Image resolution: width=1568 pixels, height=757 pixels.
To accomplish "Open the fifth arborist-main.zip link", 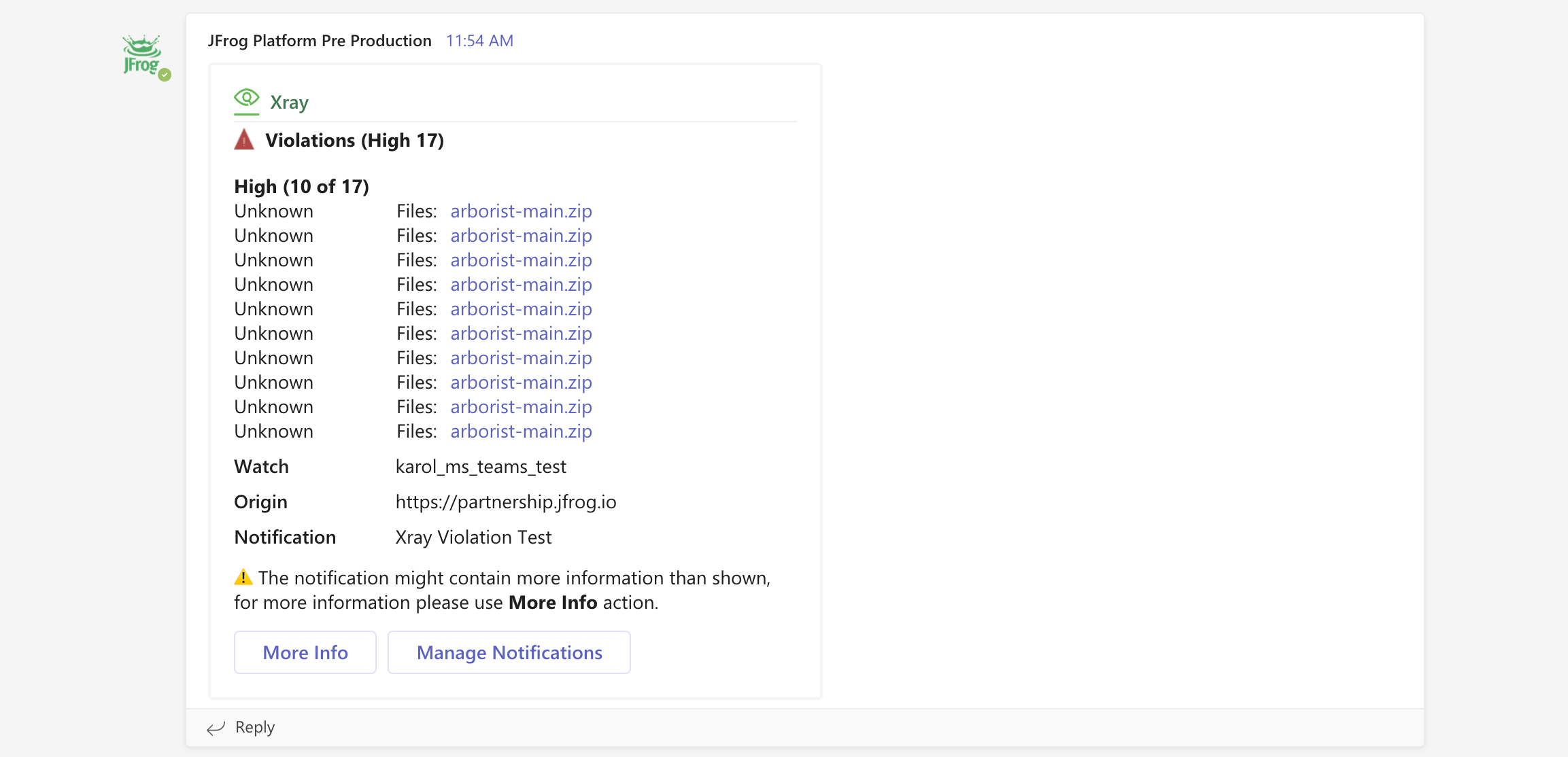I will (521, 309).
